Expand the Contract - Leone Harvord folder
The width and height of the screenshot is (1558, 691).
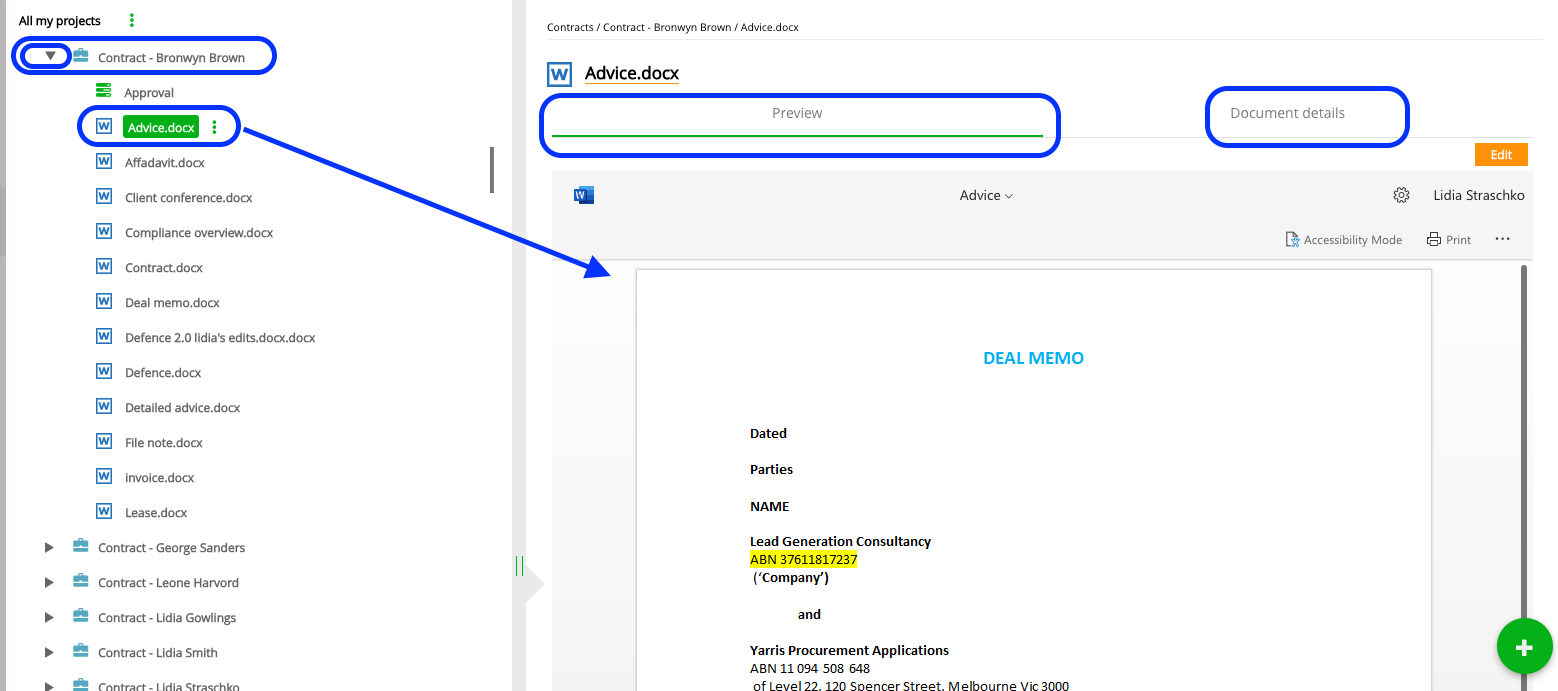coord(49,582)
